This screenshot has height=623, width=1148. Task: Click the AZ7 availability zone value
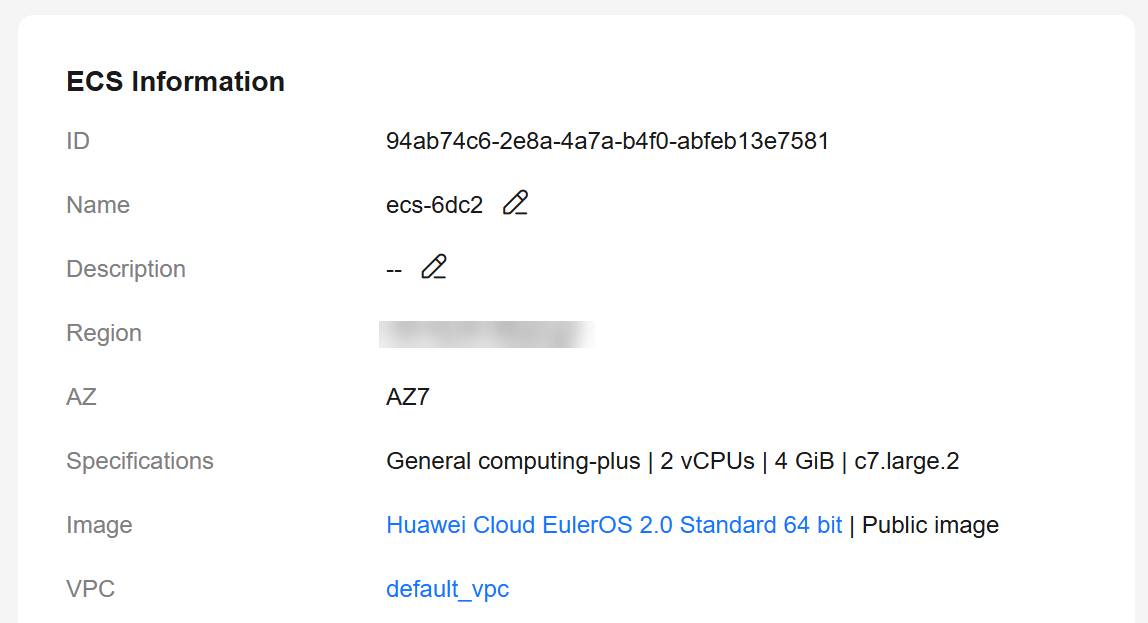(x=408, y=397)
